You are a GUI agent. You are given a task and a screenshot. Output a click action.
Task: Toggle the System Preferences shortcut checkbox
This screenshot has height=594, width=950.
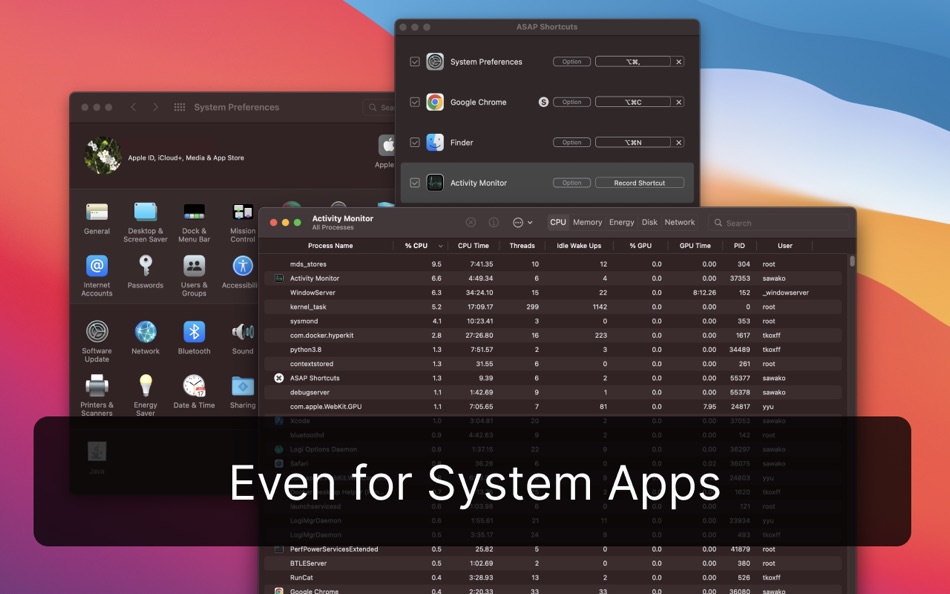point(415,61)
